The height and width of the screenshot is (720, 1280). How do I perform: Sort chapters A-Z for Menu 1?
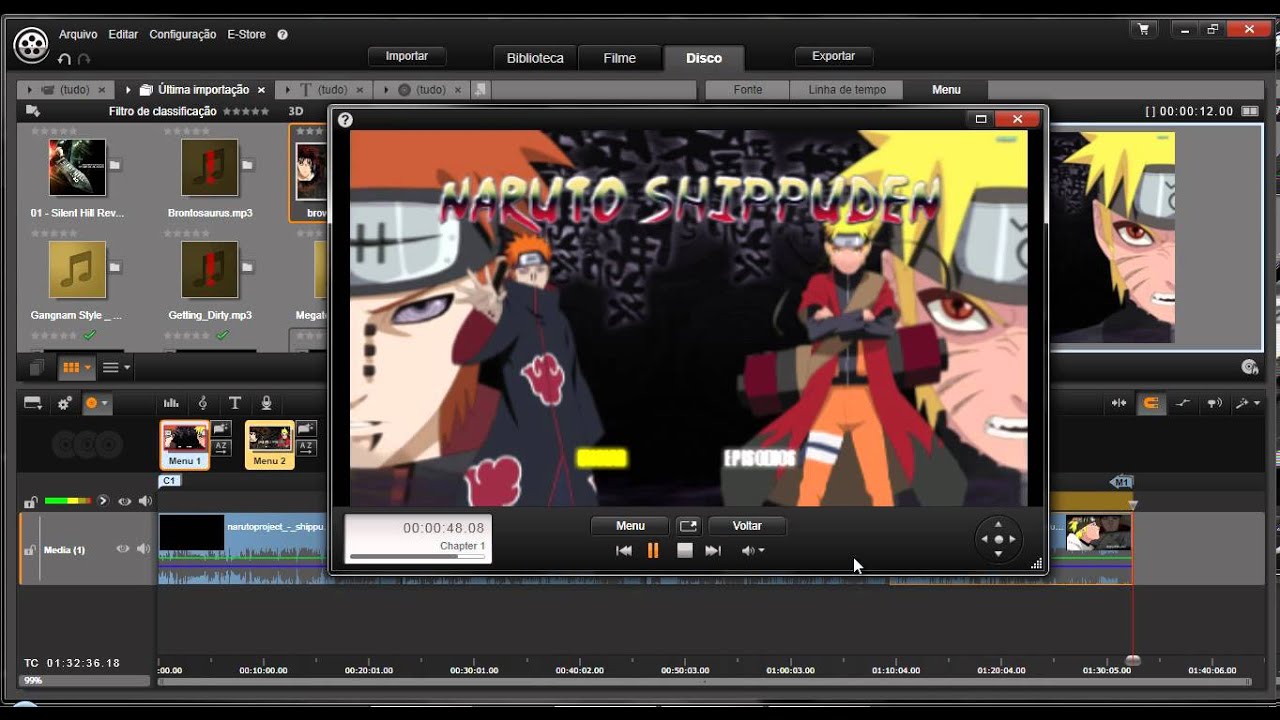tap(222, 447)
